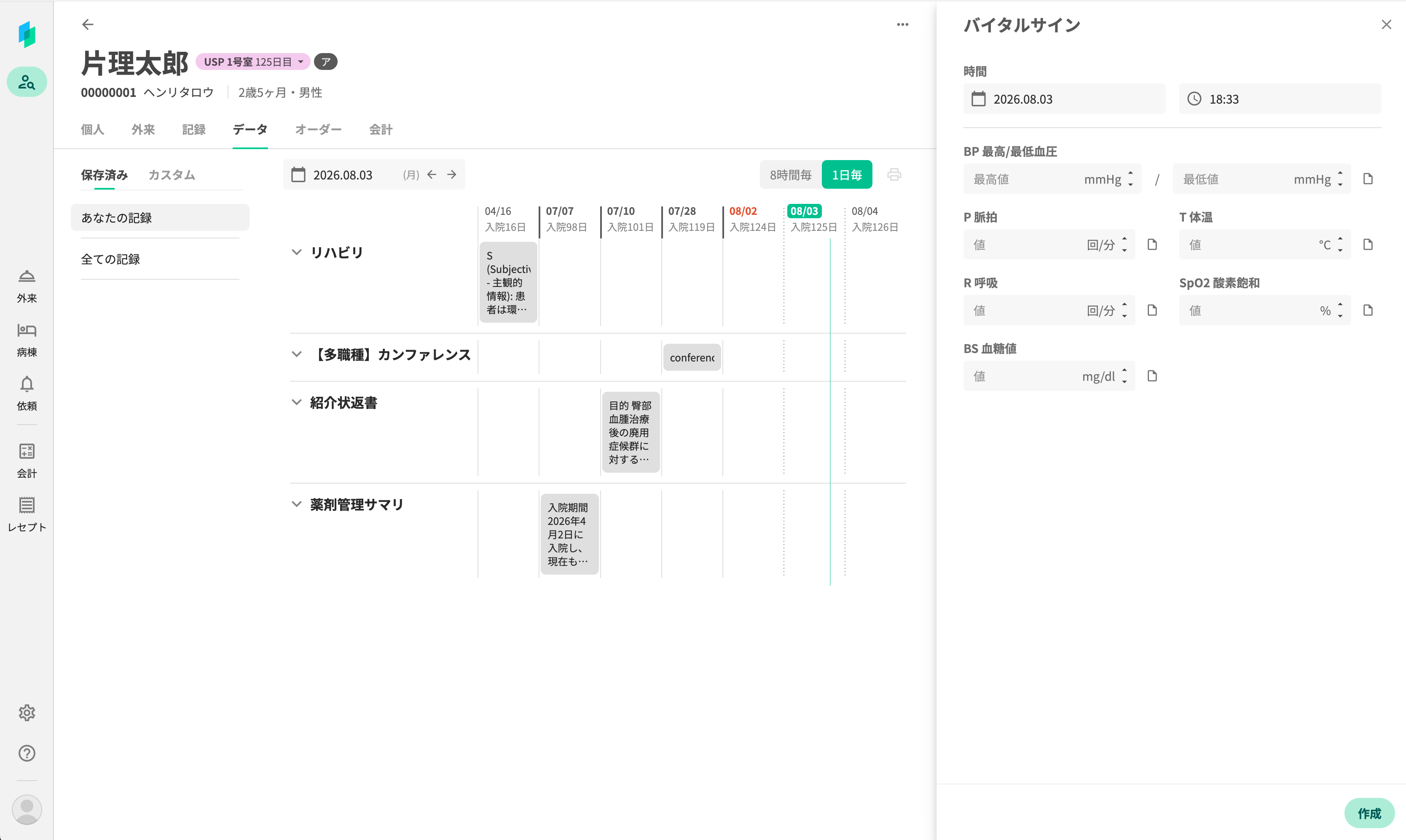Image resolution: width=1406 pixels, height=840 pixels.
Task: Collapse the リハビリ row
Action: 296,252
